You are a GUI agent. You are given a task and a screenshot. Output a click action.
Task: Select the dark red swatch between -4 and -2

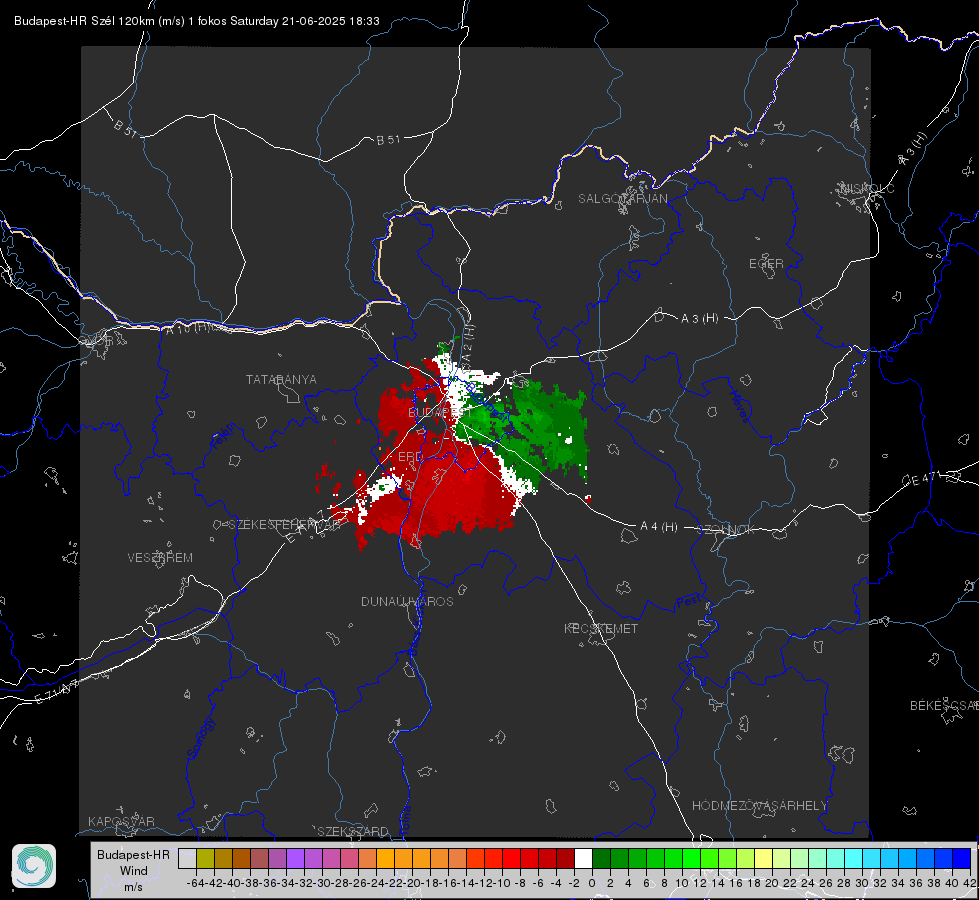click(x=565, y=858)
